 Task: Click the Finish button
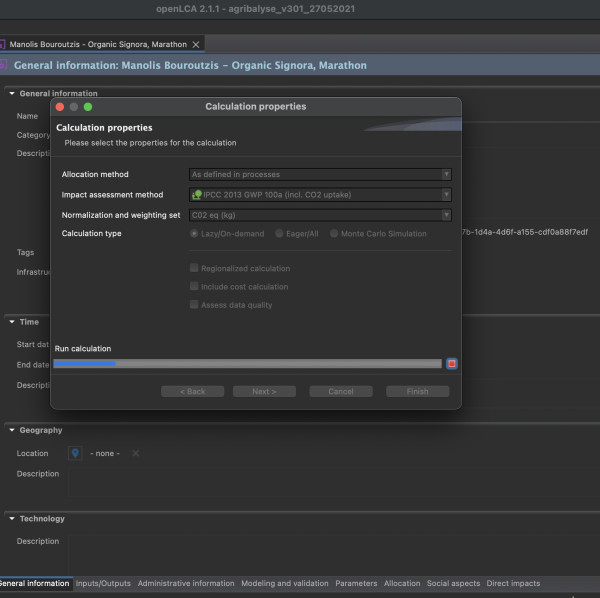417,391
